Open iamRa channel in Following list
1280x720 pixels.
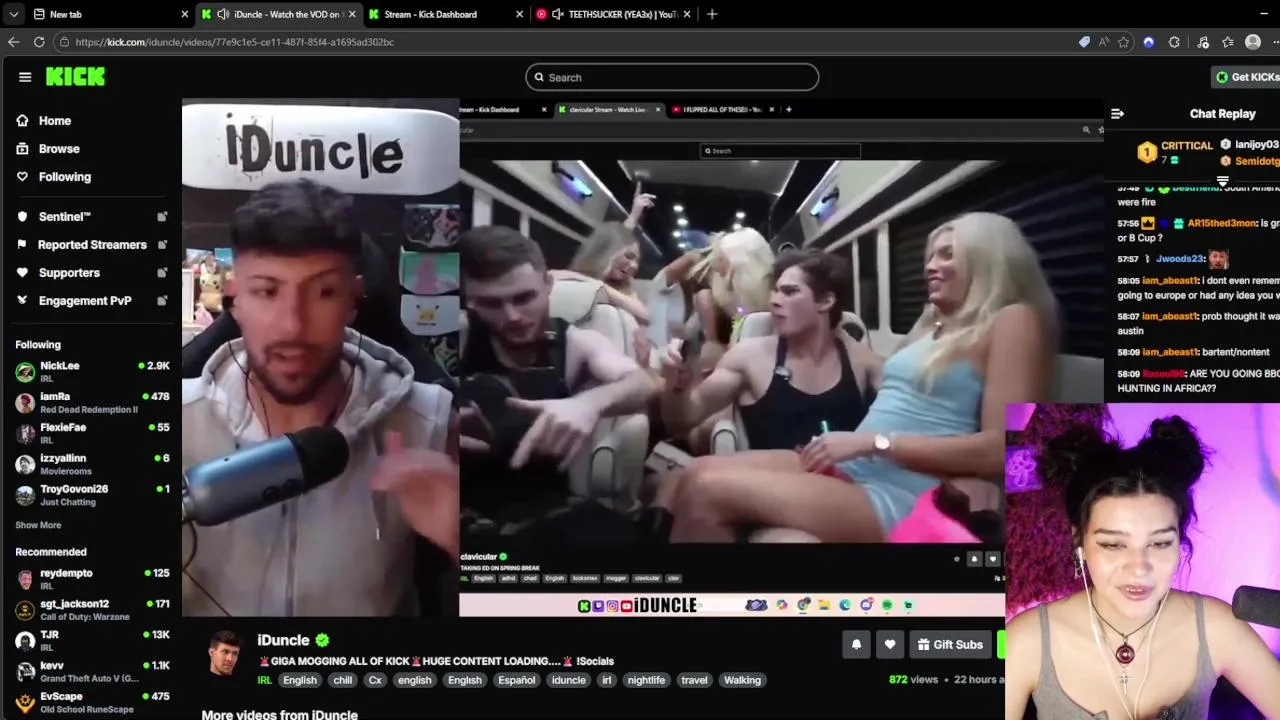coord(92,402)
